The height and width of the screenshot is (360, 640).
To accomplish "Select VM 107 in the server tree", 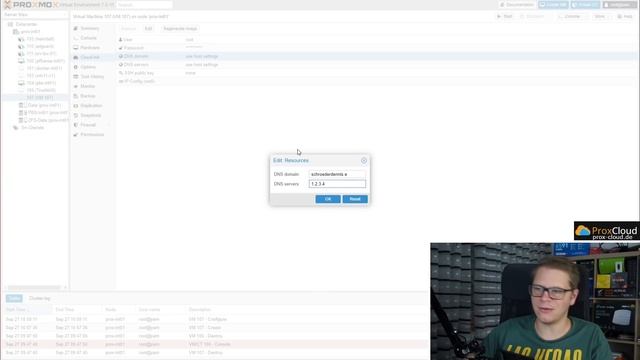I will click(x=40, y=98).
